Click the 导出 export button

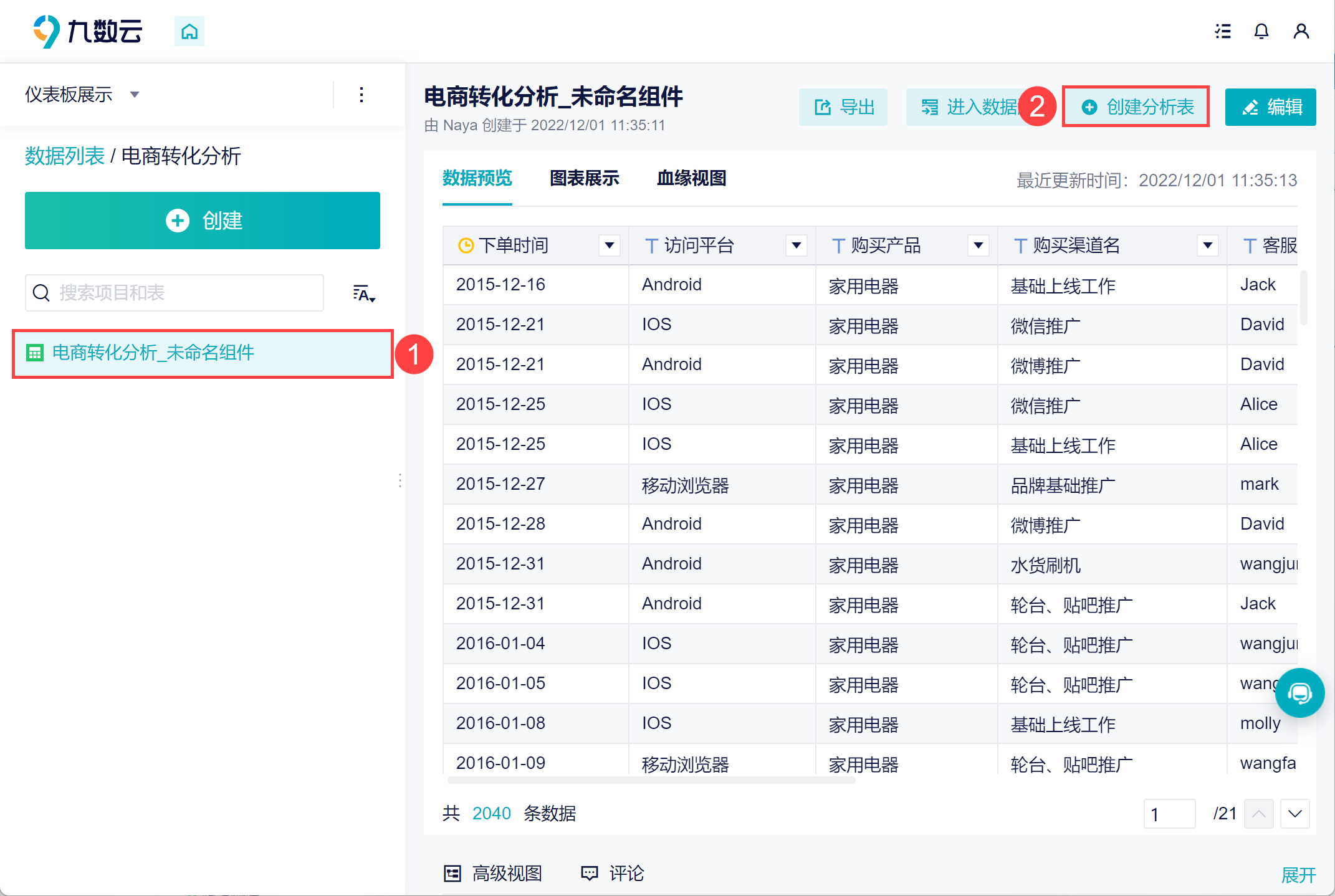[843, 107]
